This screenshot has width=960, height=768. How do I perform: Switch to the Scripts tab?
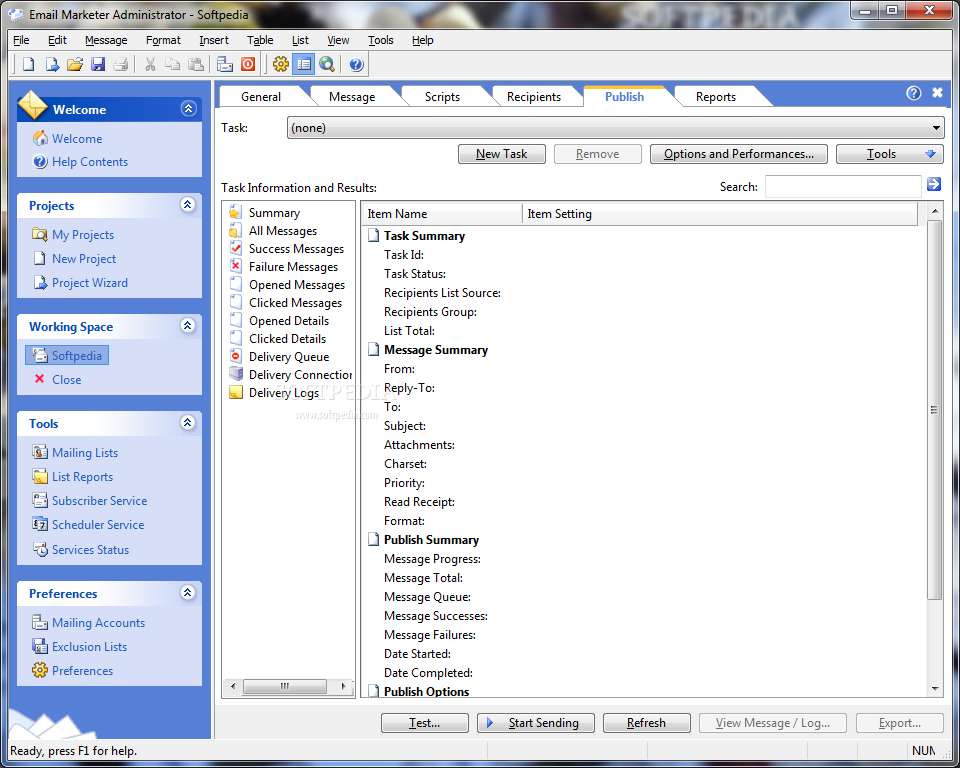[x=442, y=97]
